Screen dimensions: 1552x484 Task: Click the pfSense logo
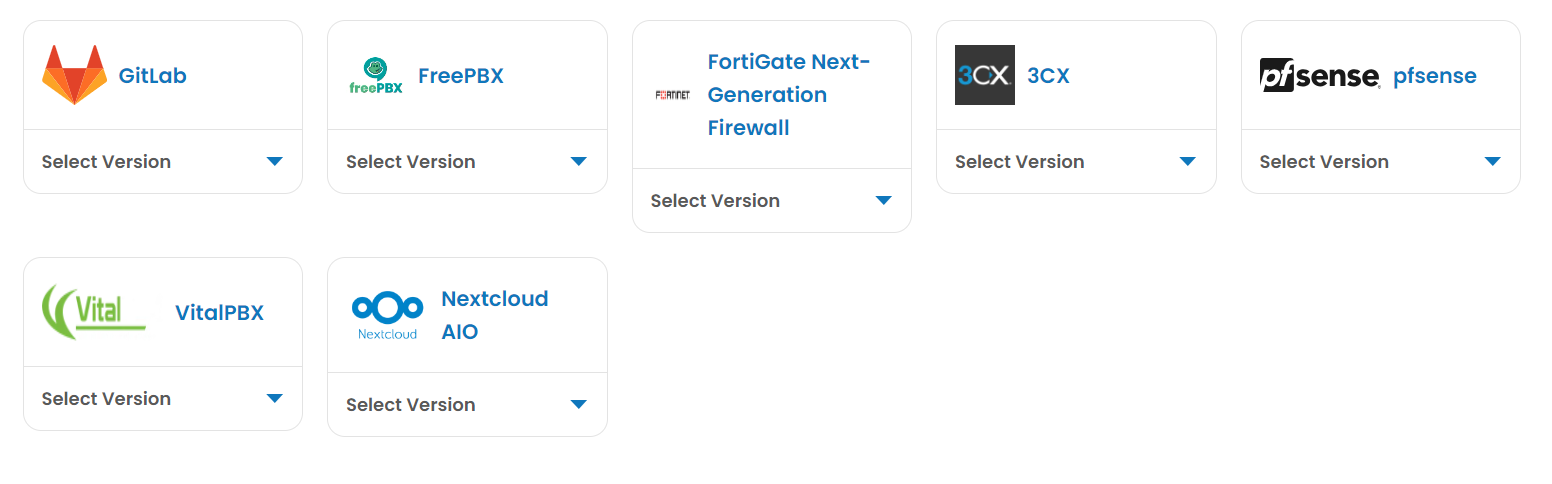coord(1320,75)
